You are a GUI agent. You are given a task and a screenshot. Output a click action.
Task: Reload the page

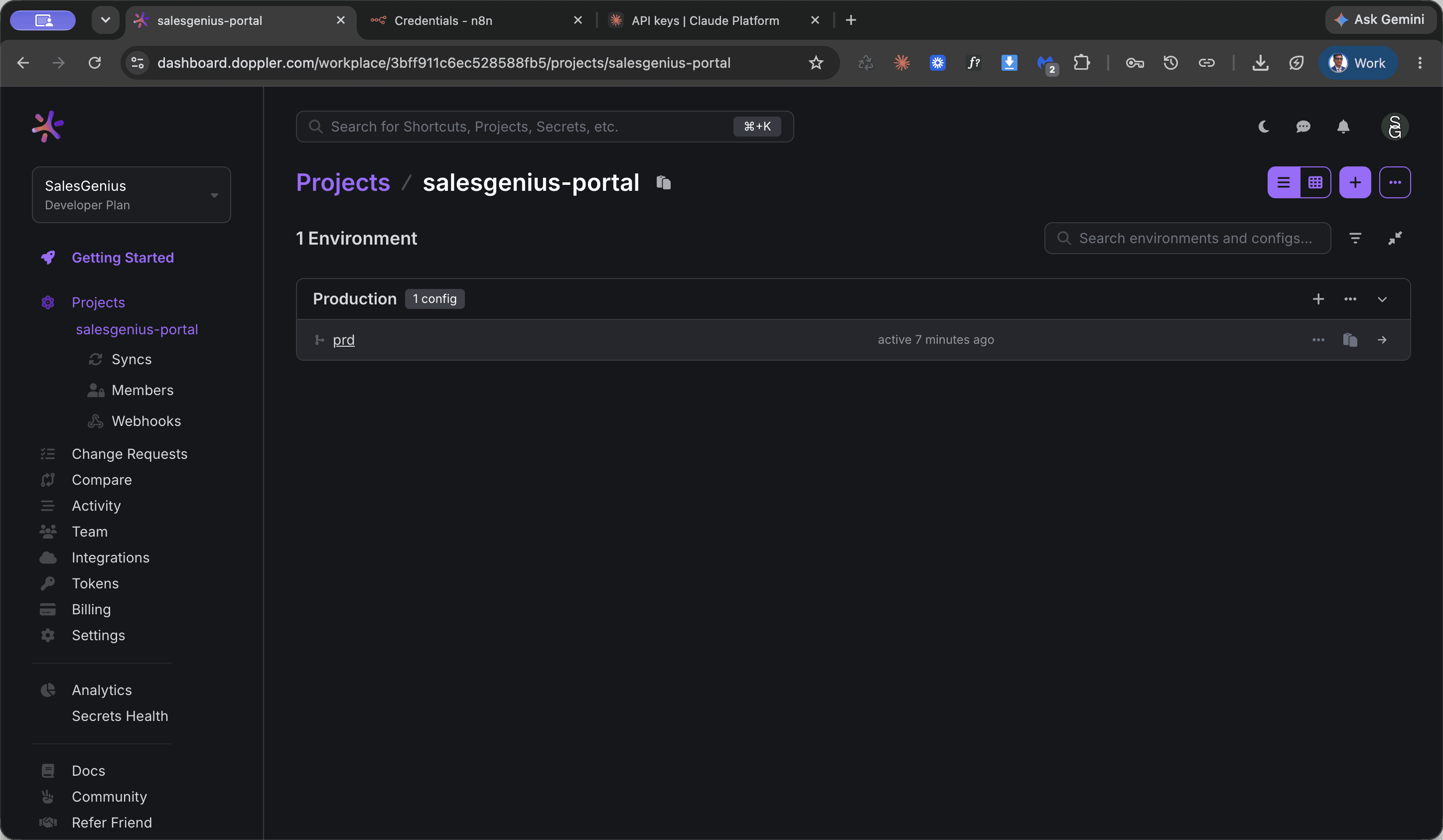point(95,63)
